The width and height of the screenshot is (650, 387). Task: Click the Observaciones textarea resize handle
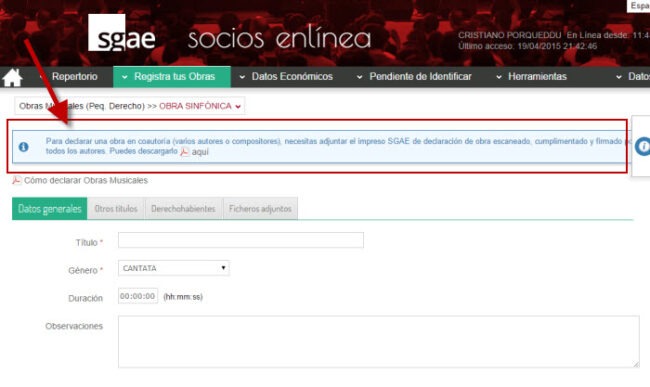coord(635,364)
